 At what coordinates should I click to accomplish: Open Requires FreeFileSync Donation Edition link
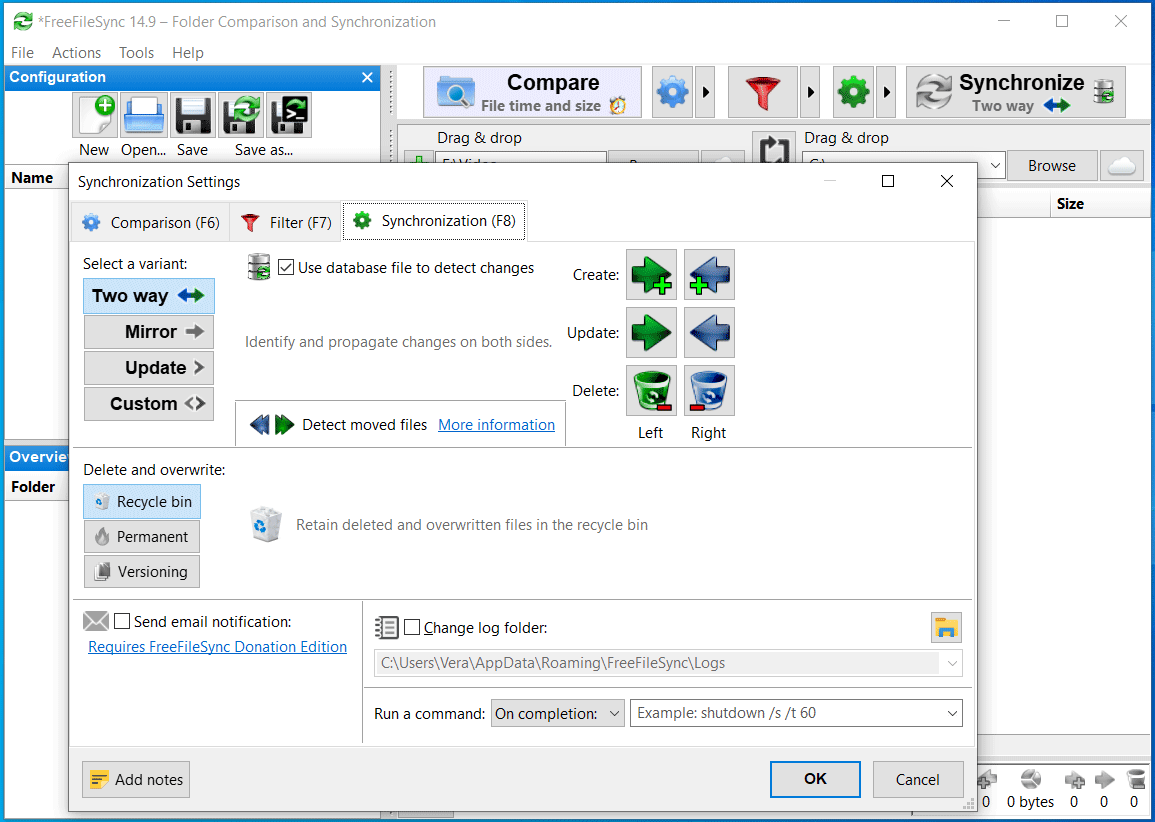pos(217,647)
